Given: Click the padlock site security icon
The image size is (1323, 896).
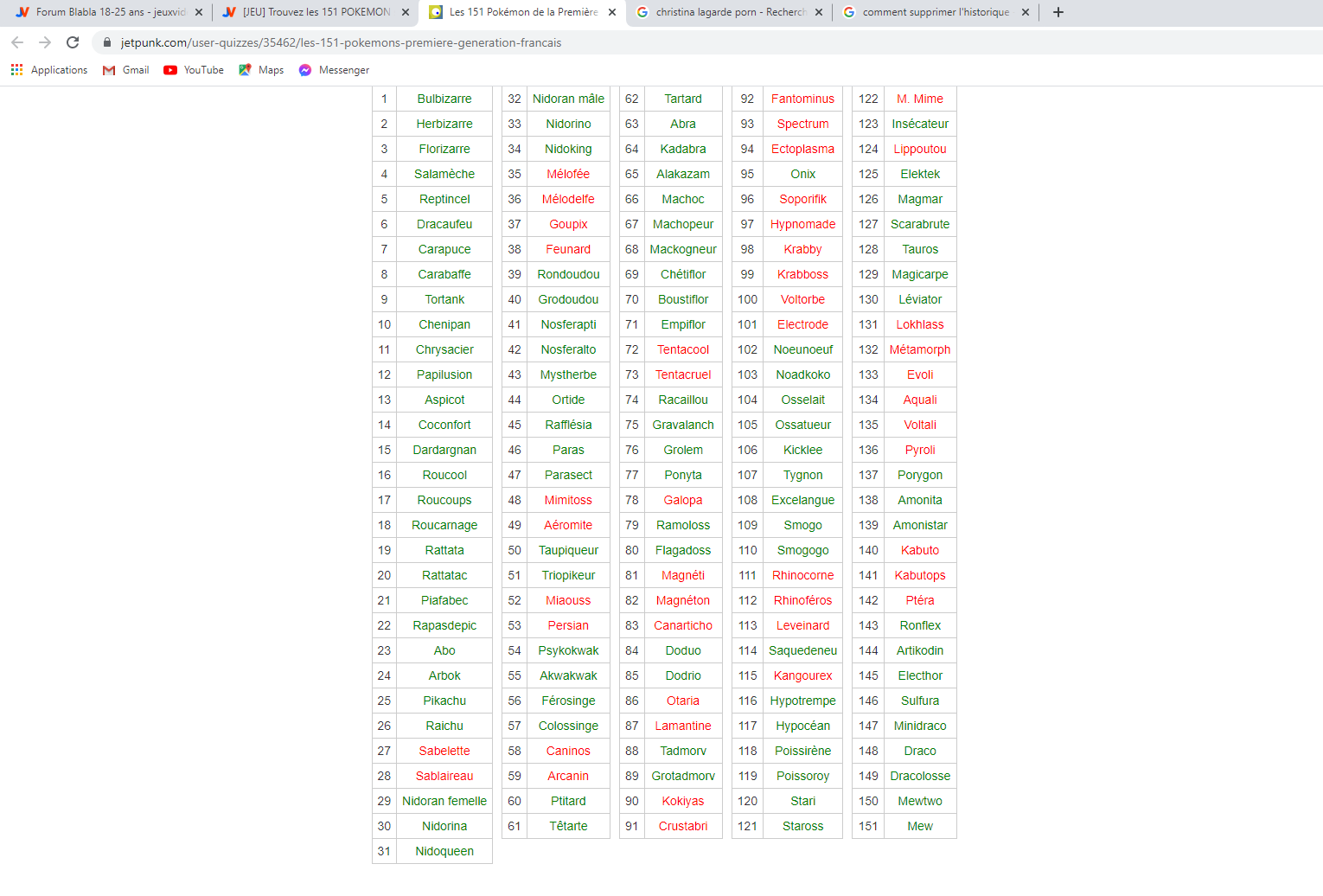Looking at the screenshot, I should (107, 42).
